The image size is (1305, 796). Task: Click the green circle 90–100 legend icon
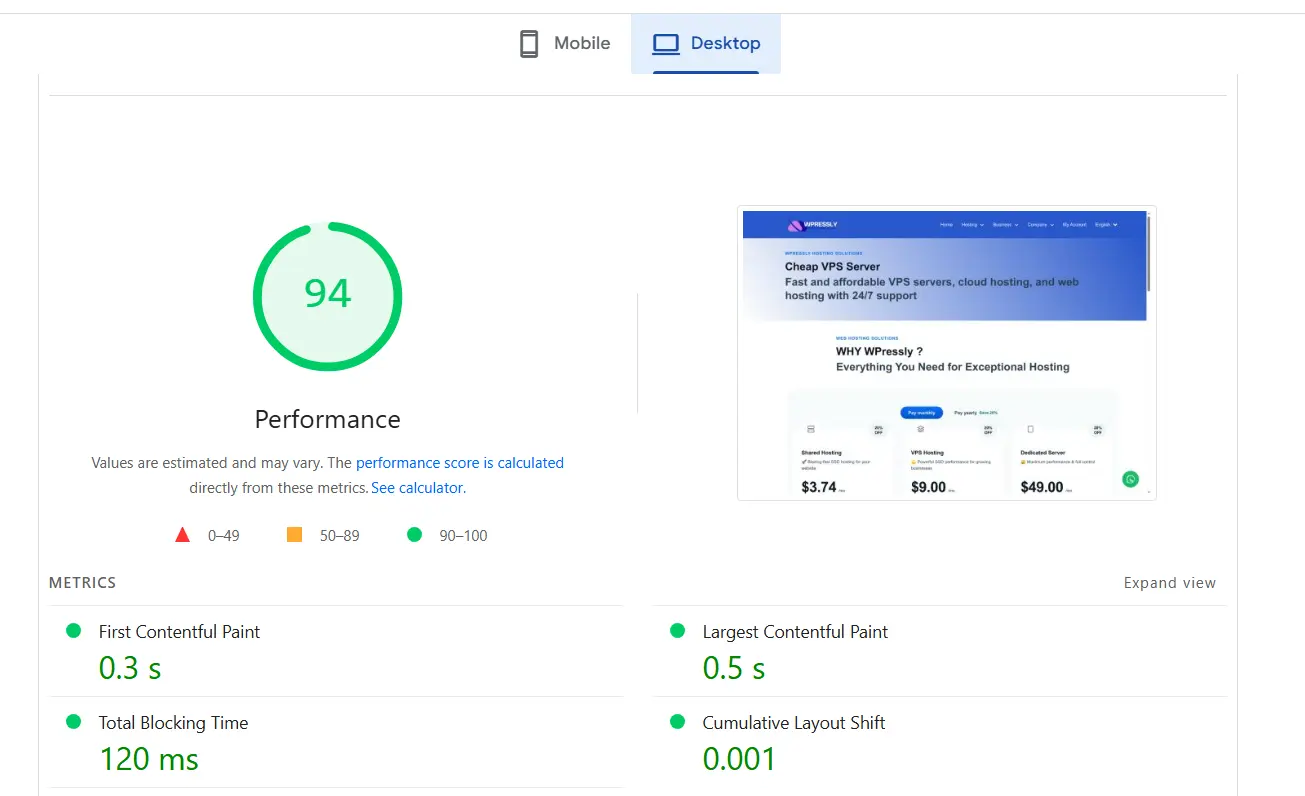(414, 534)
